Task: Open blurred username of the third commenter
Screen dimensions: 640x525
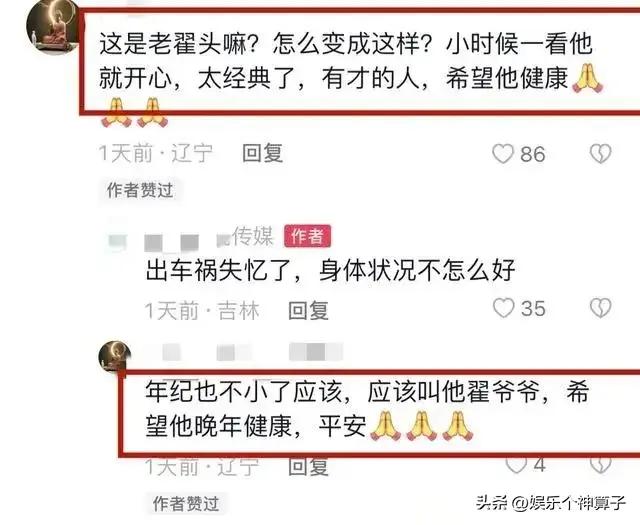Action: 252,353
